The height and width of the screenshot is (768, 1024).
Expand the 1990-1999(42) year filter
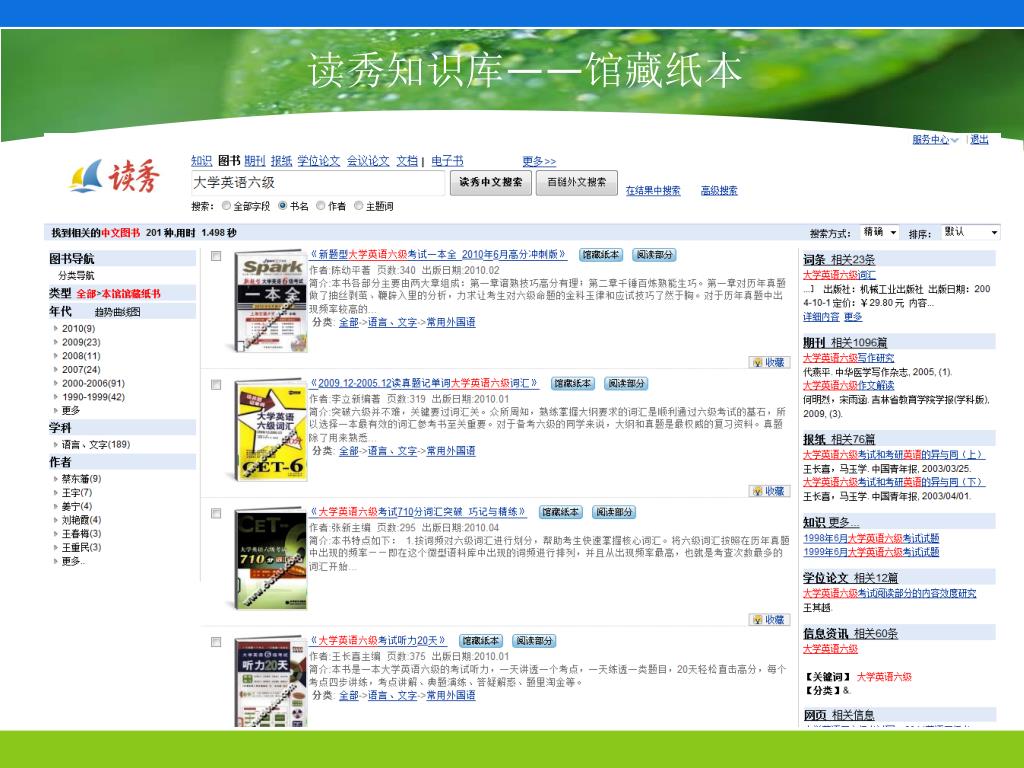coord(93,397)
